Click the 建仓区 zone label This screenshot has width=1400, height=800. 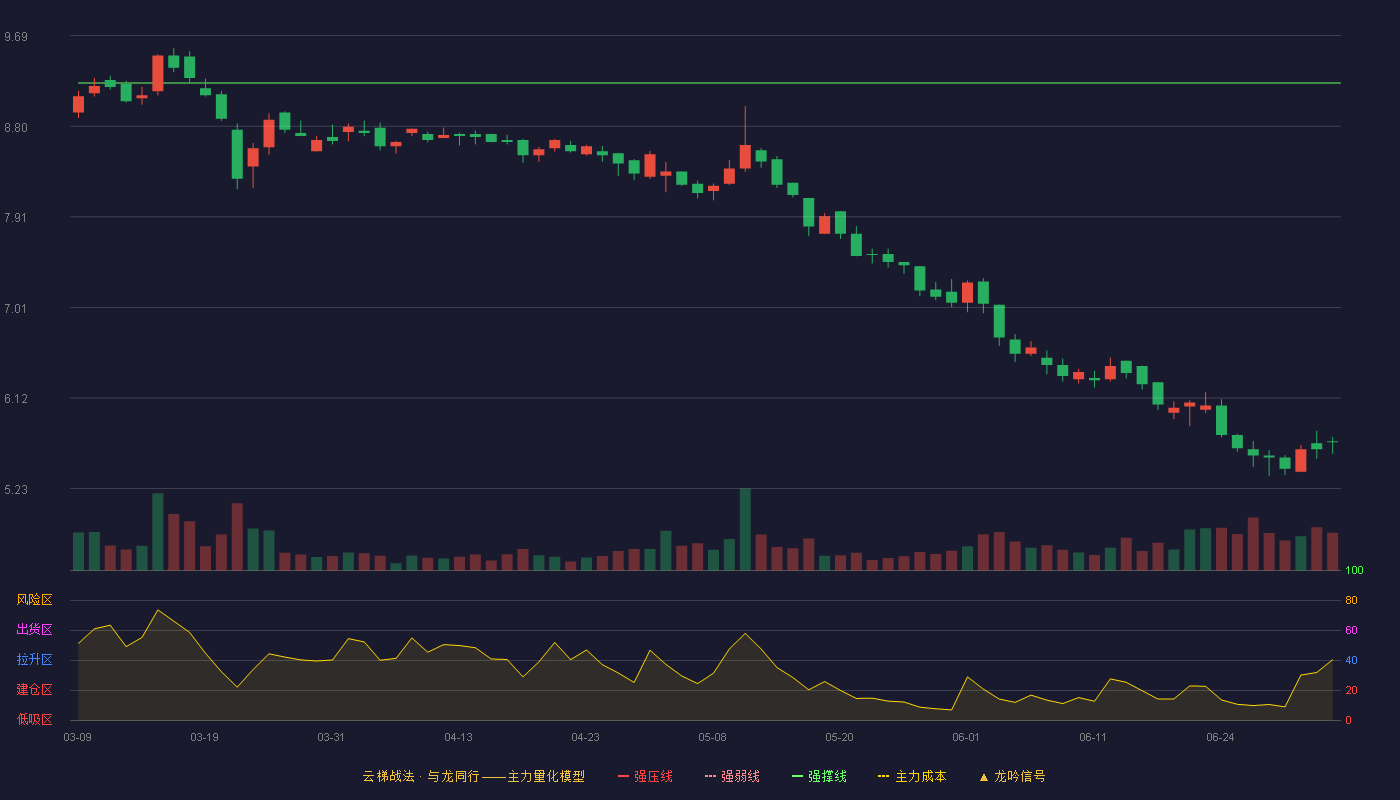click(x=34, y=690)
